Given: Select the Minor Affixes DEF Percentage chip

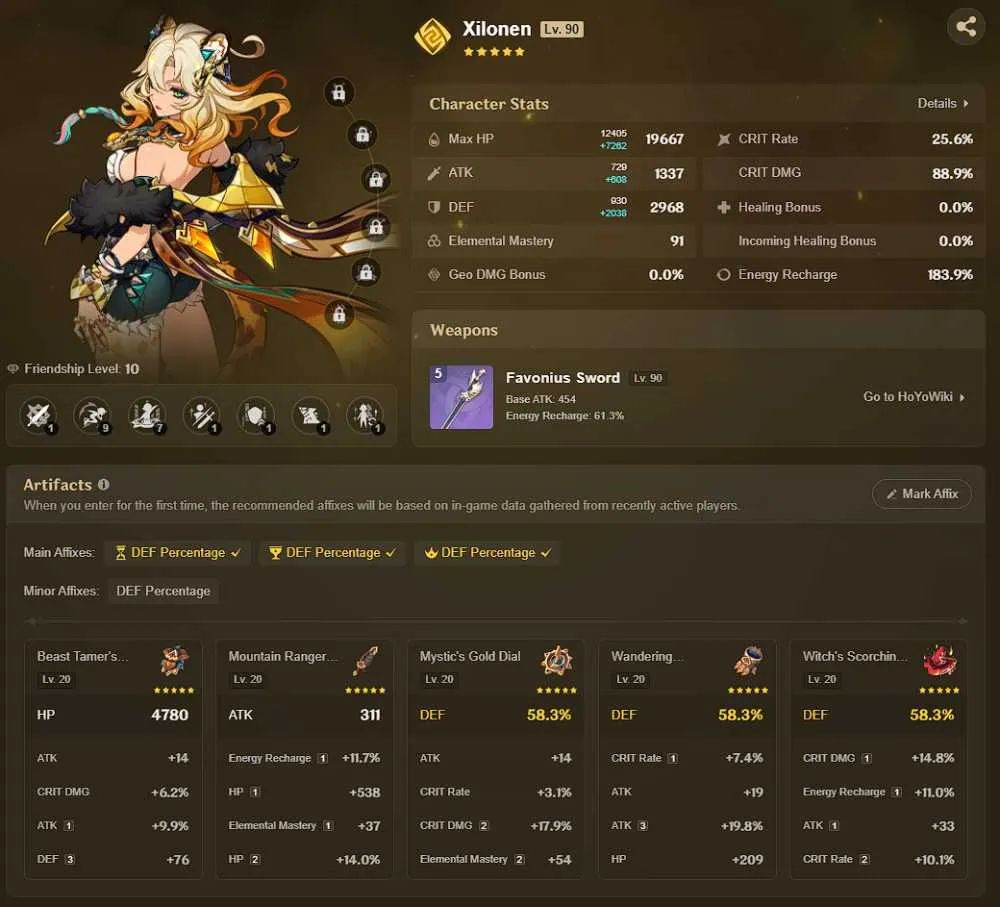Looking at the screenshot, I should pos(163,591).
